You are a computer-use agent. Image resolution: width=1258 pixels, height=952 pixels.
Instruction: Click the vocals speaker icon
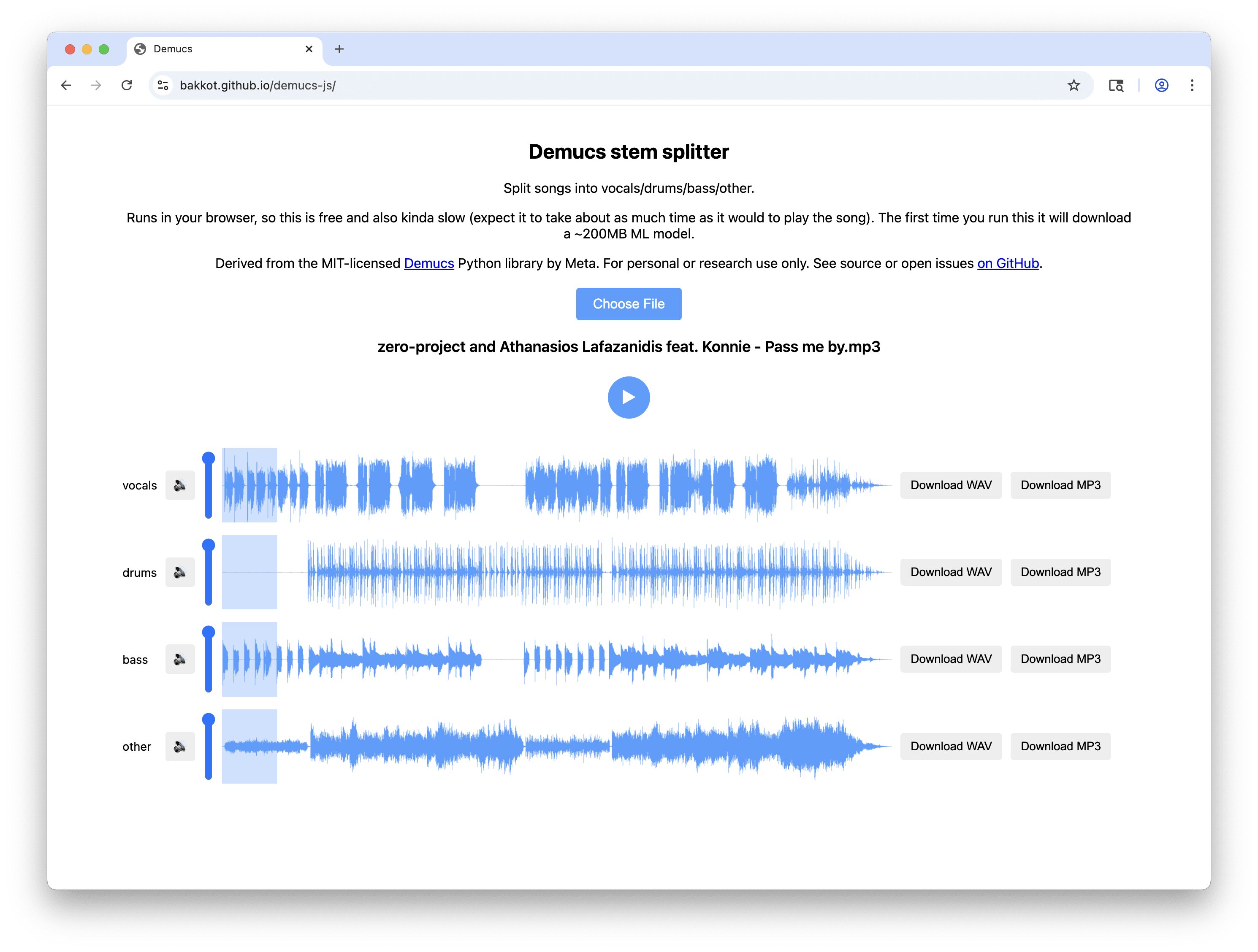[x=180, y=485]
